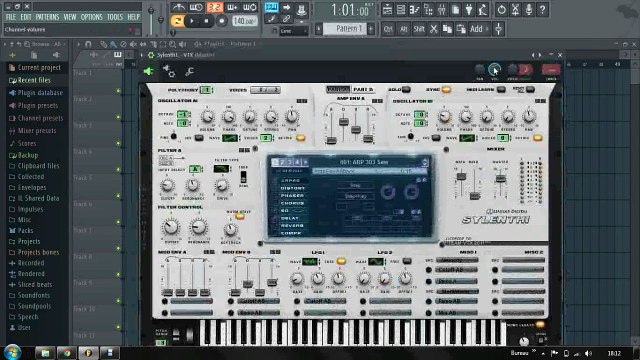Start playback with the play button
Image resolution: width=640 pixels, height=360 pixels.
pos(191,21)
